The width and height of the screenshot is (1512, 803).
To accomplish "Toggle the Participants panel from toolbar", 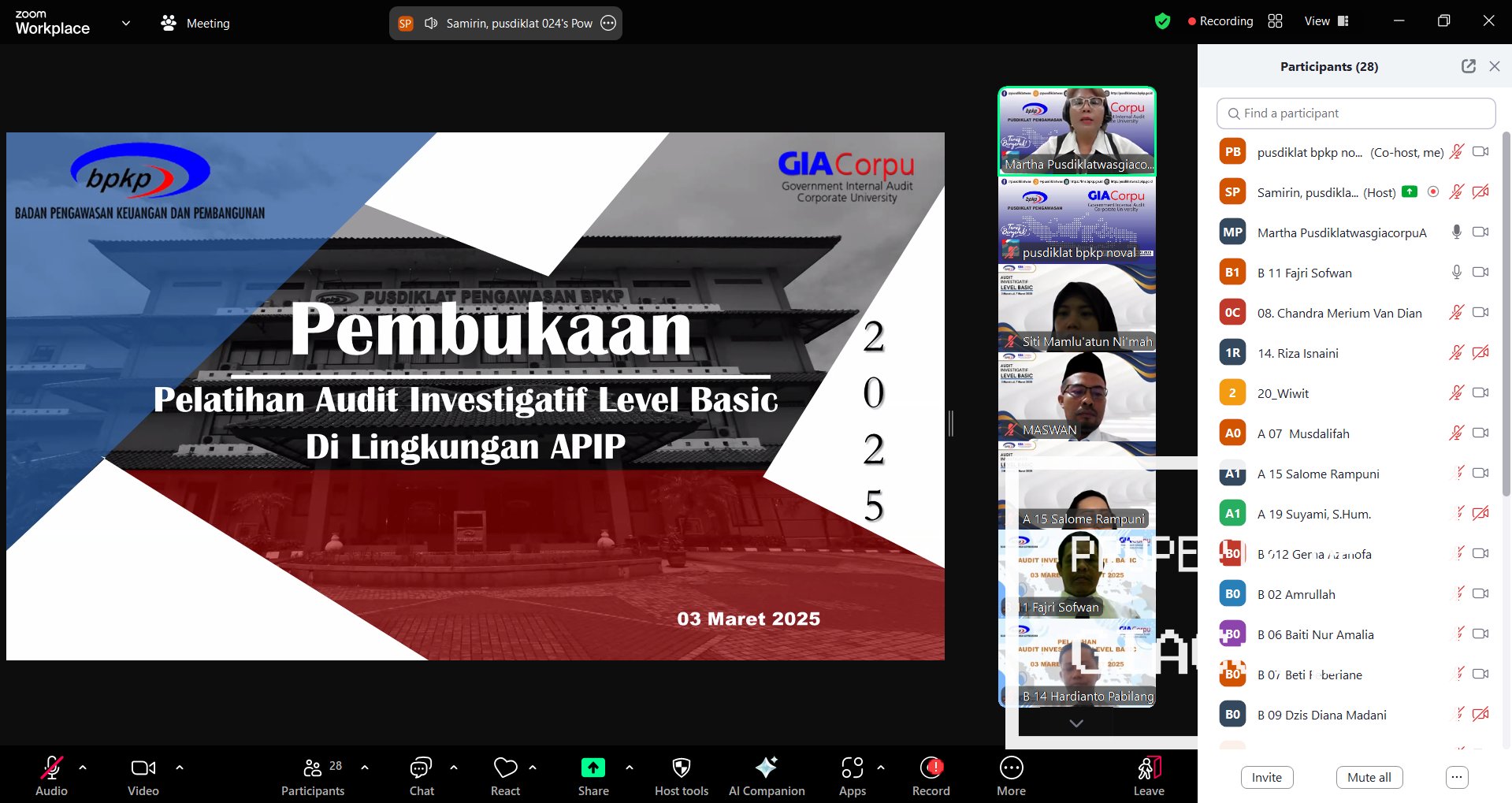I will [313, 776].
